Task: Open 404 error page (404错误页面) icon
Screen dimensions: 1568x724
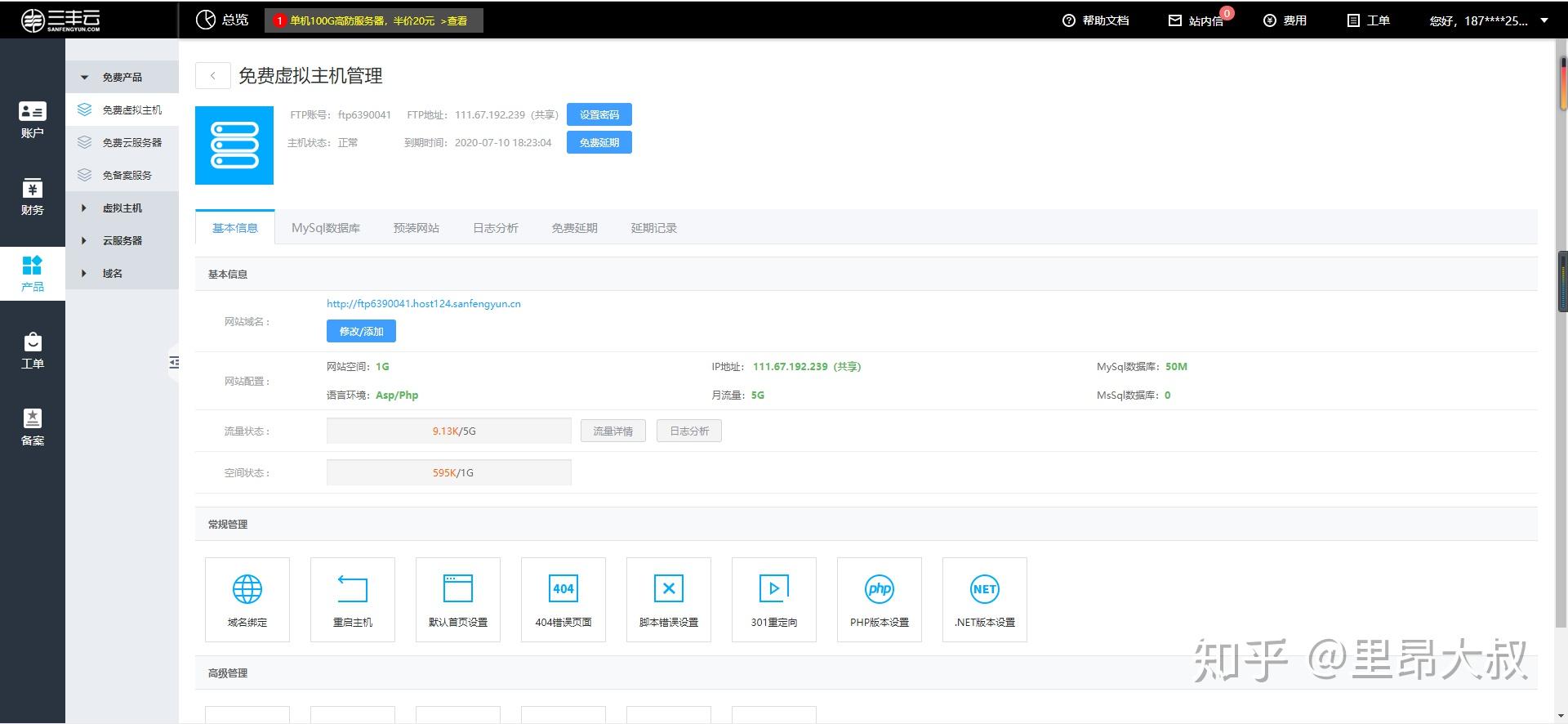Action: point(563,588)
